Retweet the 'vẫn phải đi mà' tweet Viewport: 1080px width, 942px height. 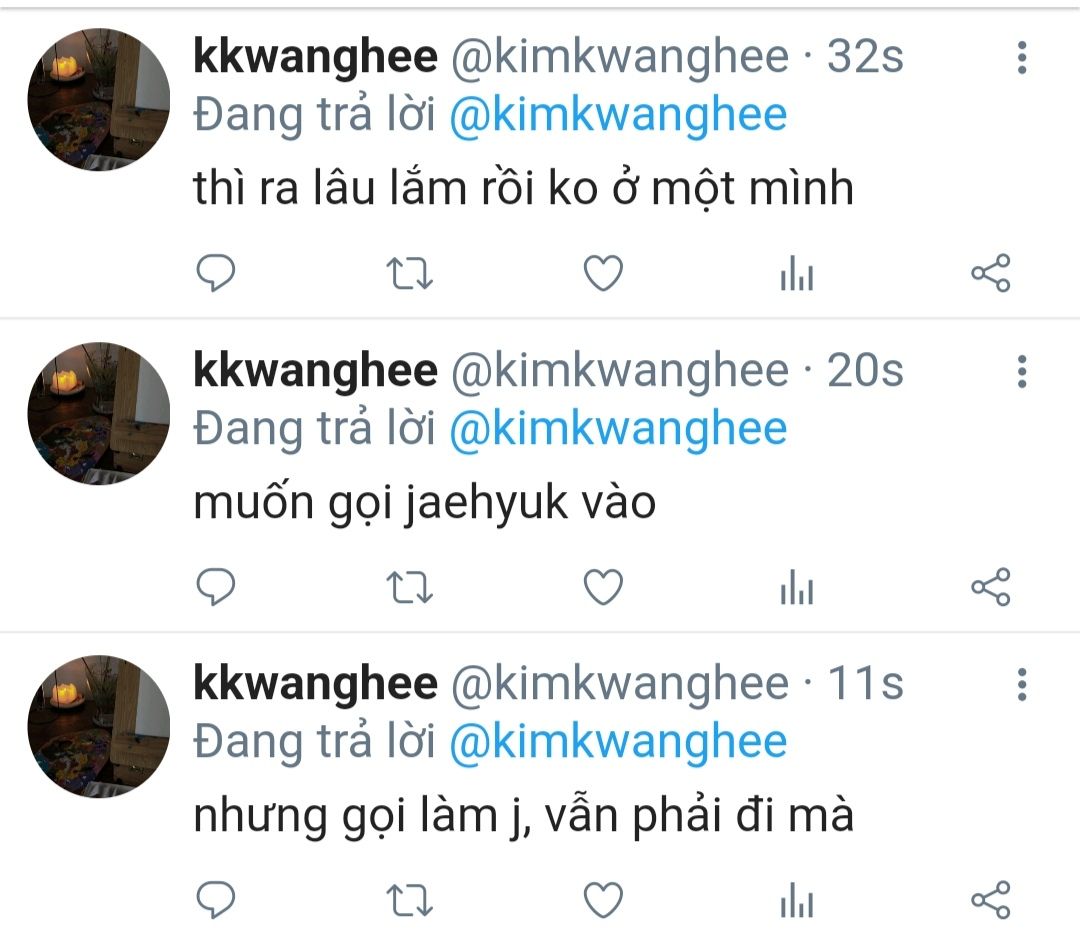point(409,900)
